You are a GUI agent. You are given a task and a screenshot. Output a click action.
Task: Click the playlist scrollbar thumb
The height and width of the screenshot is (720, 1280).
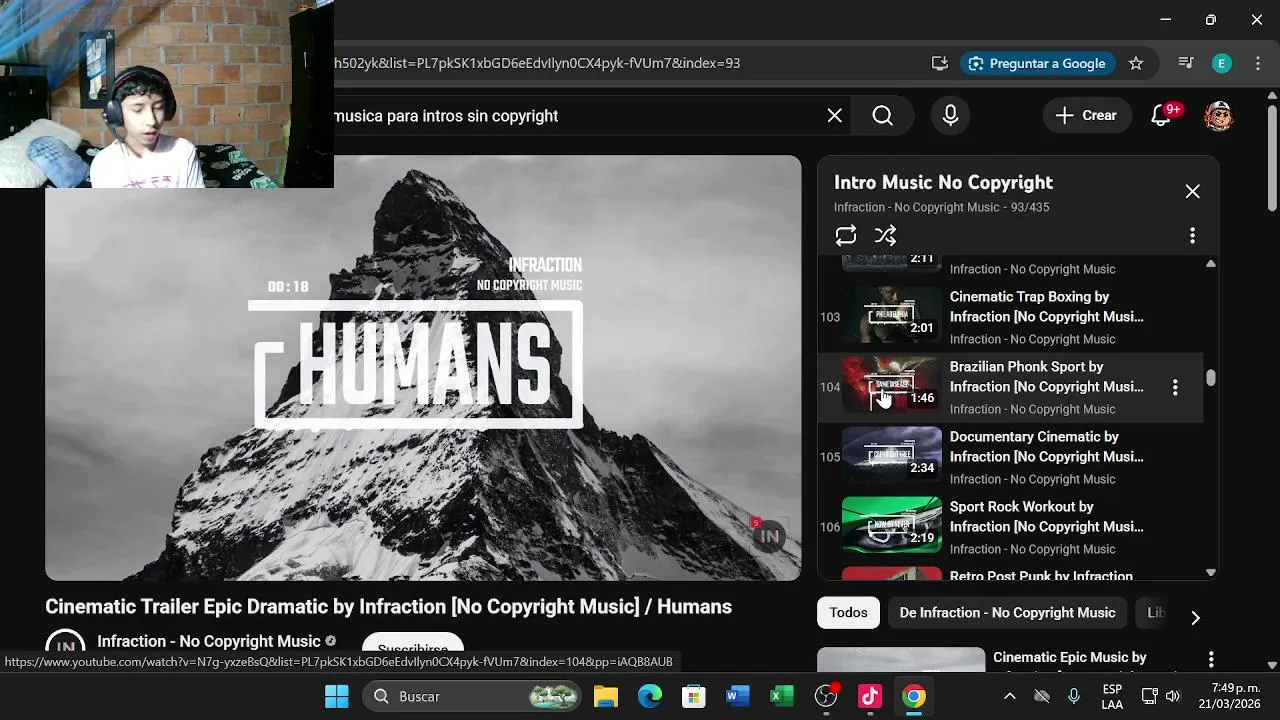pos(1211,378)
